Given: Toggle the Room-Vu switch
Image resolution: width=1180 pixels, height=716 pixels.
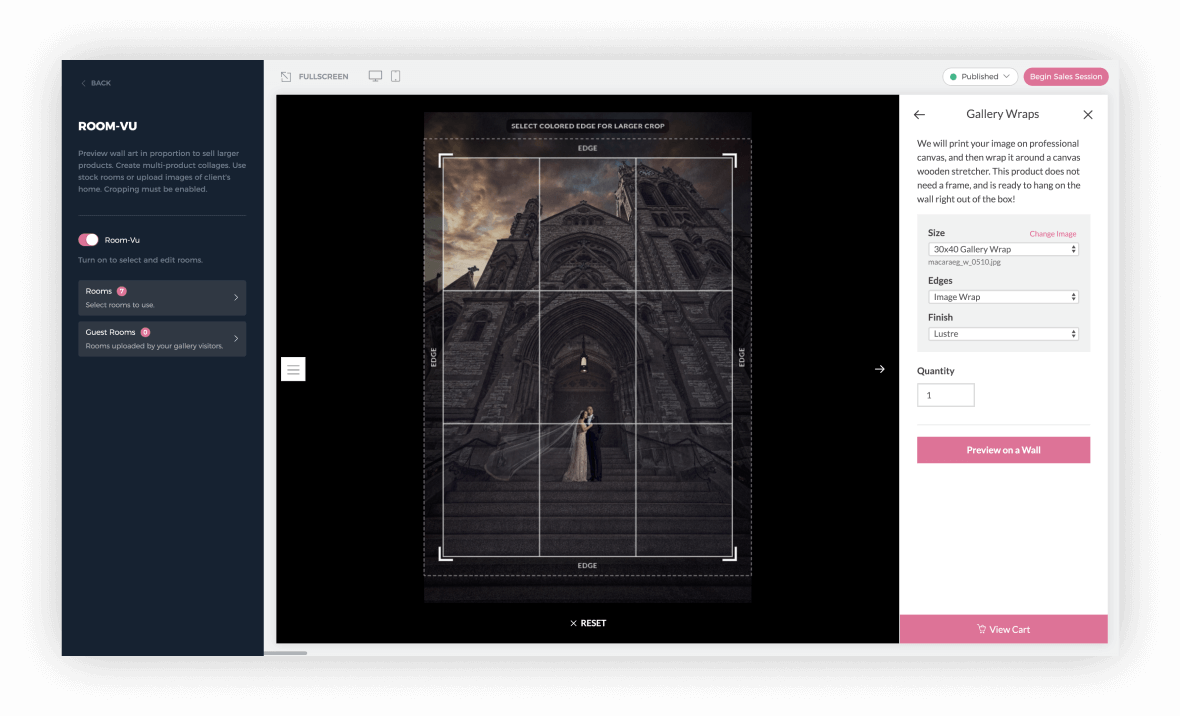Looking at the screenshot, I should click(x=88, y=239).
